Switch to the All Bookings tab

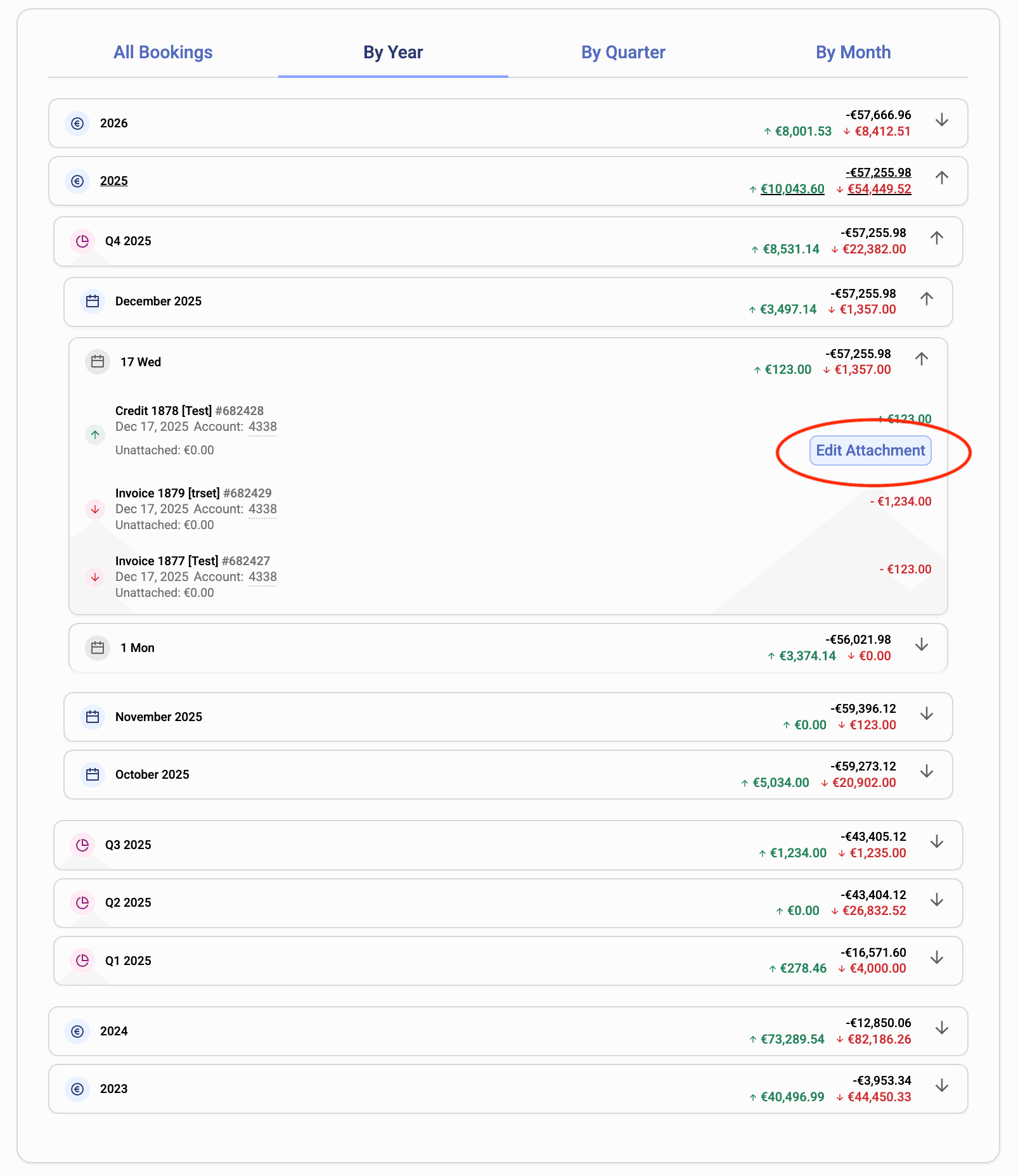click(x=163, y=53)
